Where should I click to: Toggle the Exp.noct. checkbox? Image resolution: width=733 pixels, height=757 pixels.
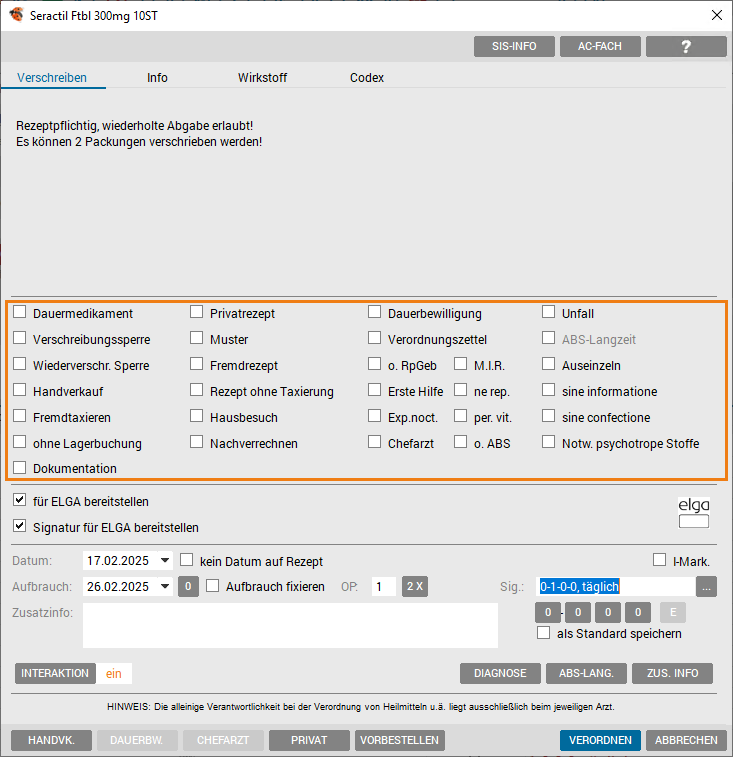point(374,416)
